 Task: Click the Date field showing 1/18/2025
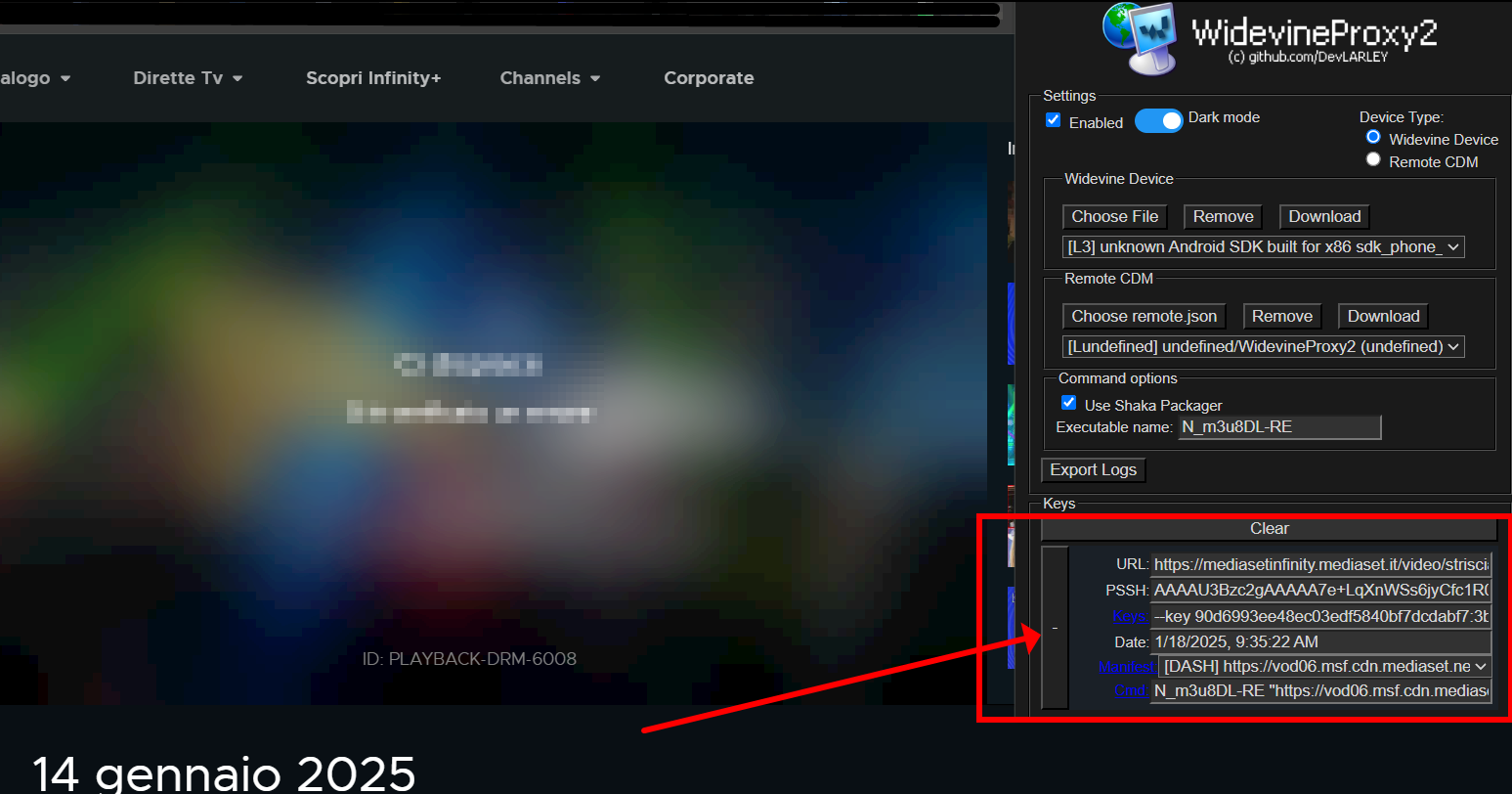point(1321,641)
